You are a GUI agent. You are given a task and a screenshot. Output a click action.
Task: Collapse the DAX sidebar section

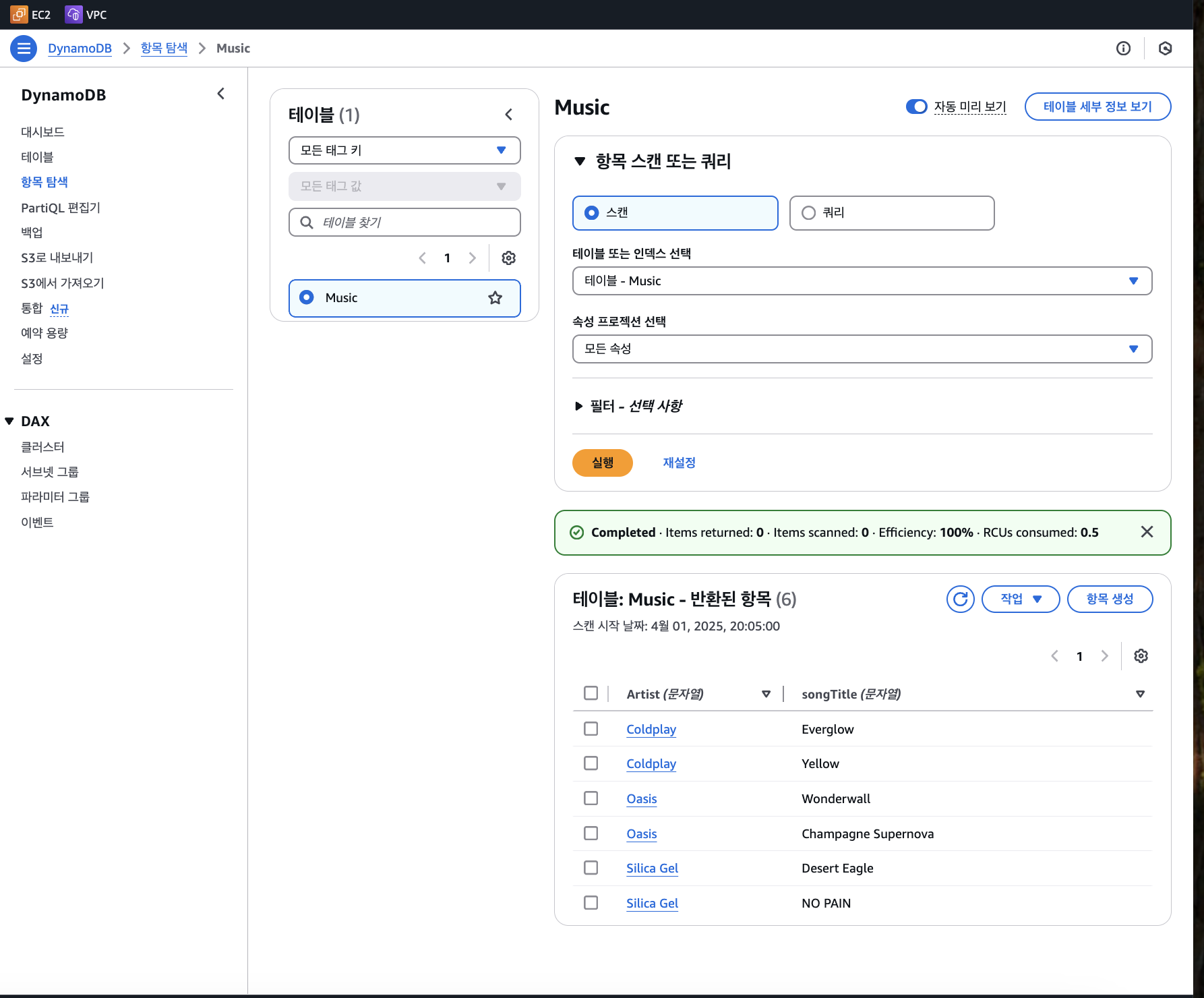9,421
